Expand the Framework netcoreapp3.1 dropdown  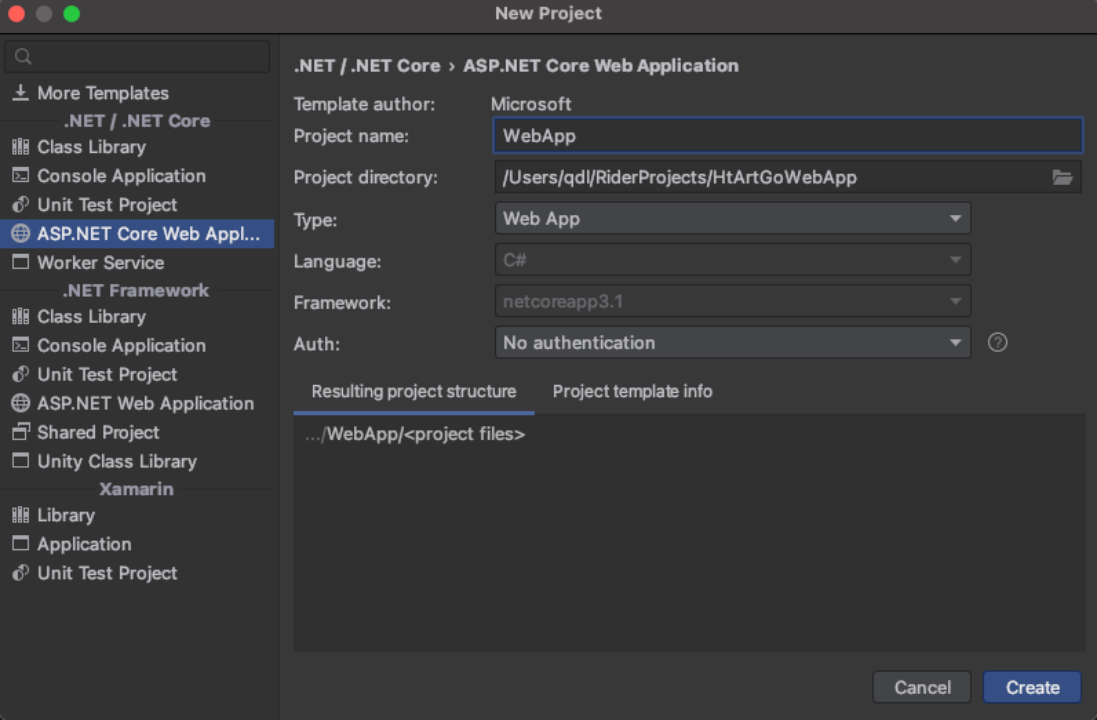coord(732,301)
